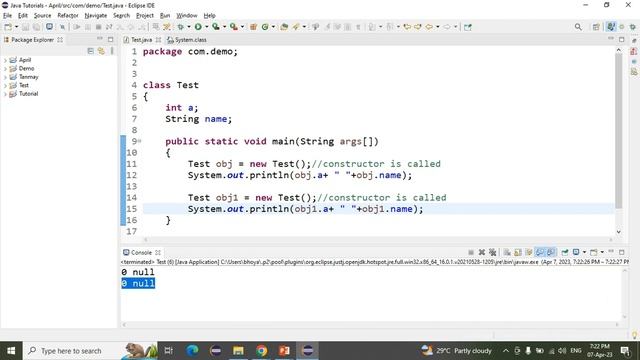Viewport: 640px width, 360px height.
Task: Switch to the System.class editor tab
Action: pos(187,40)
